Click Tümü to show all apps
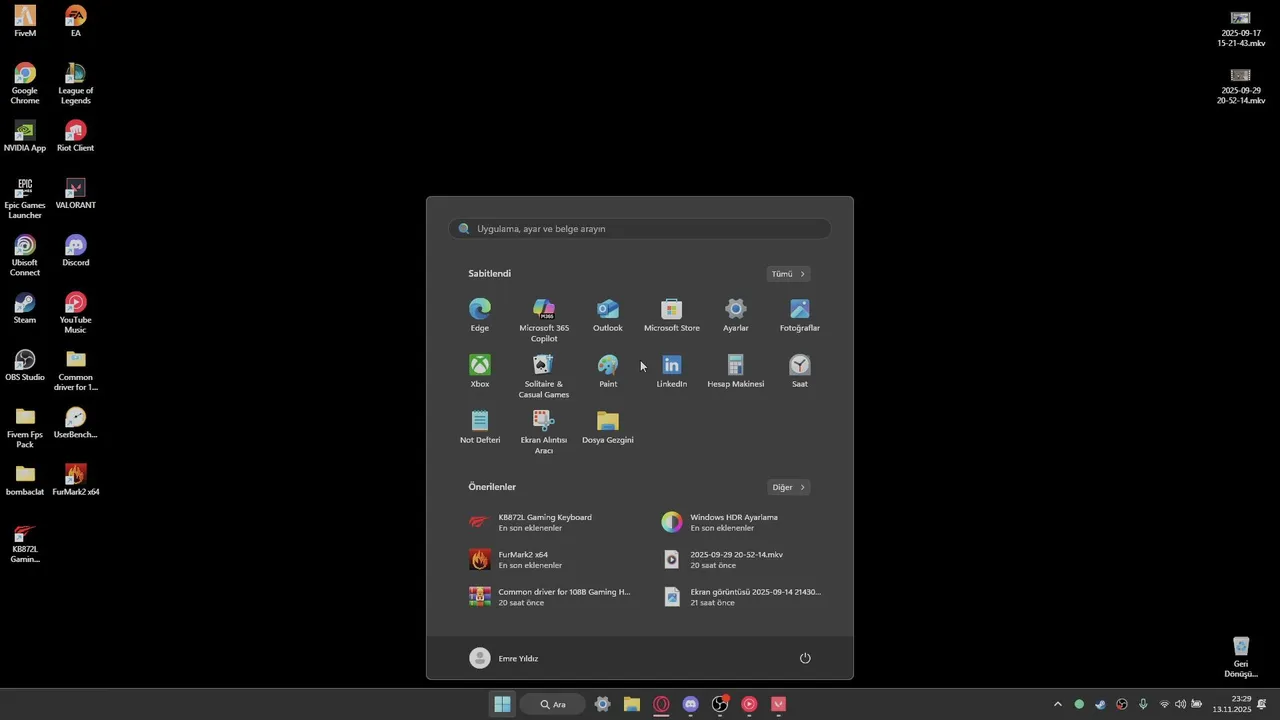The height and width of the screenshot is (720, 1280). click(788, 274)
